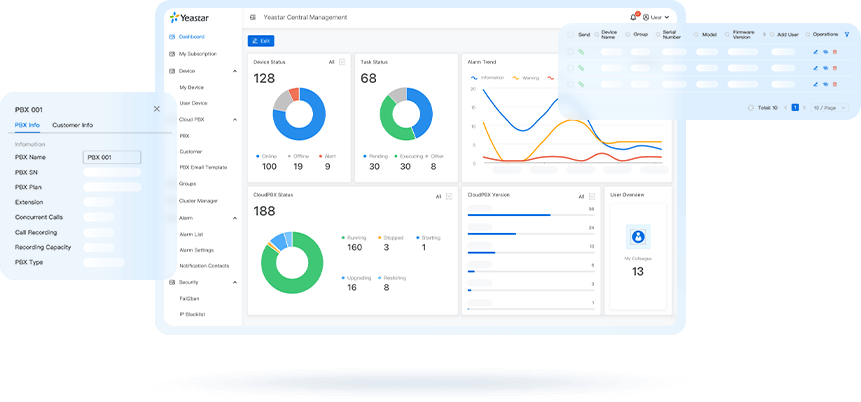Click the red trash icon in third table row
The image size is (861, 402).
click(835, 84)
